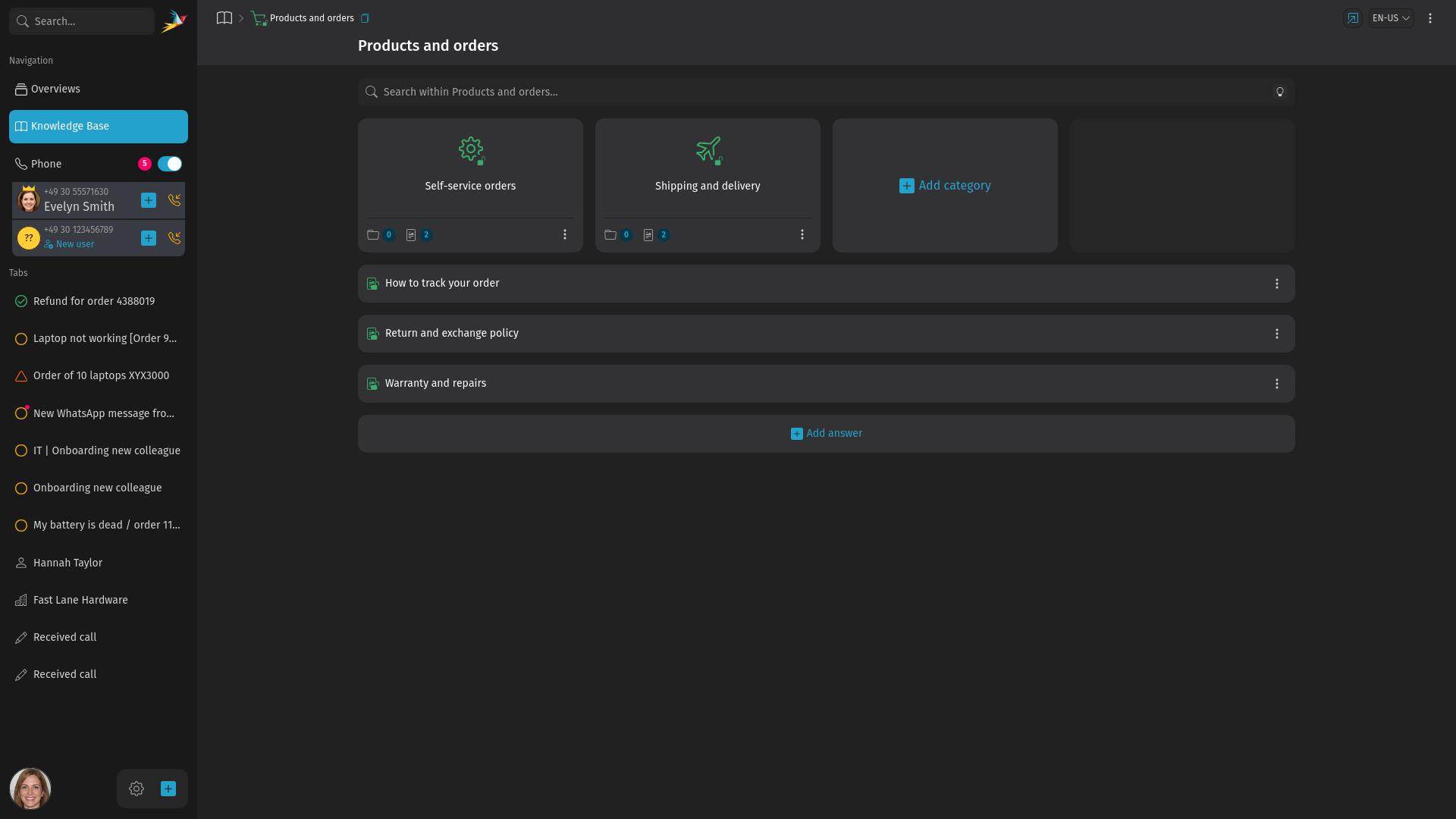Open options for Warranty and repairs

pyautogui.click(x=1277, y=384)
